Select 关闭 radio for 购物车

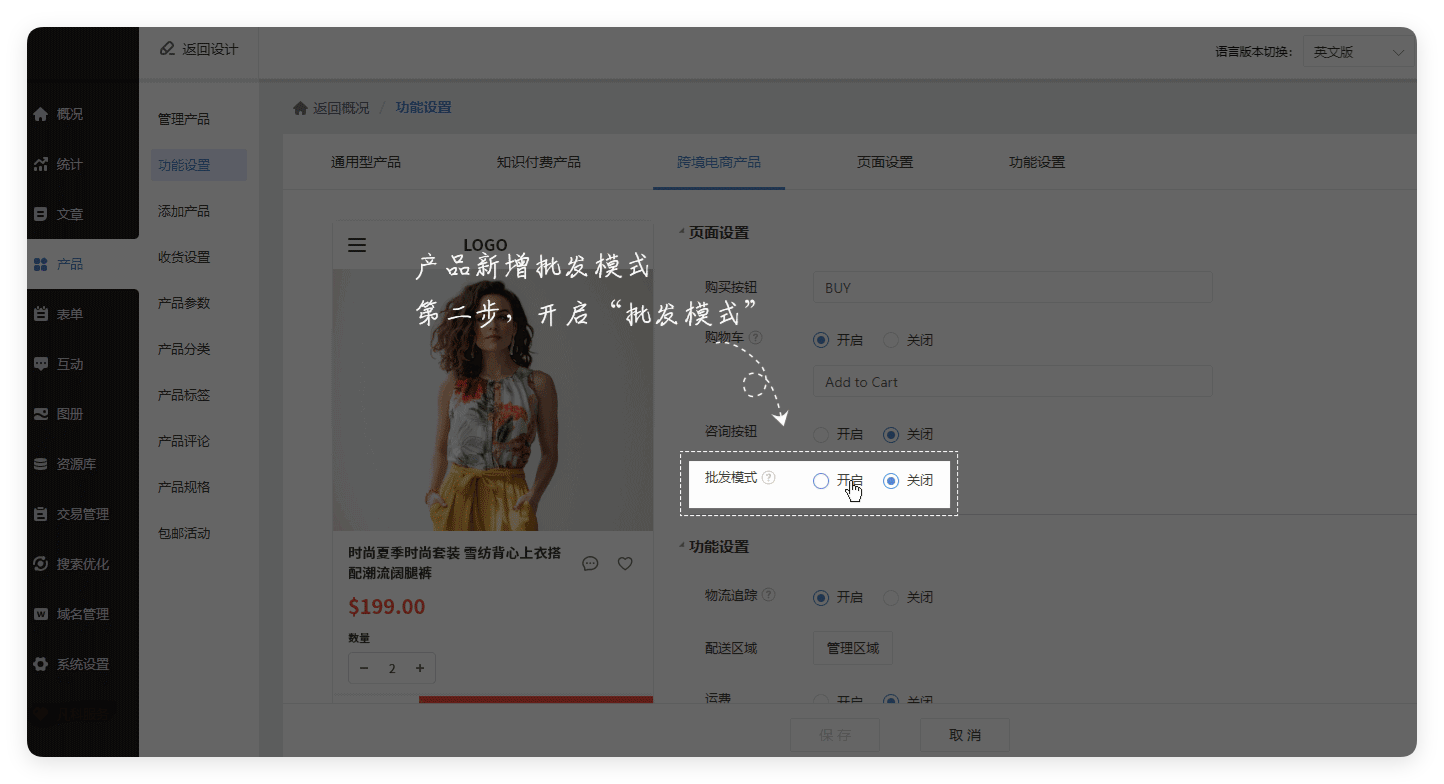[891, 340]
